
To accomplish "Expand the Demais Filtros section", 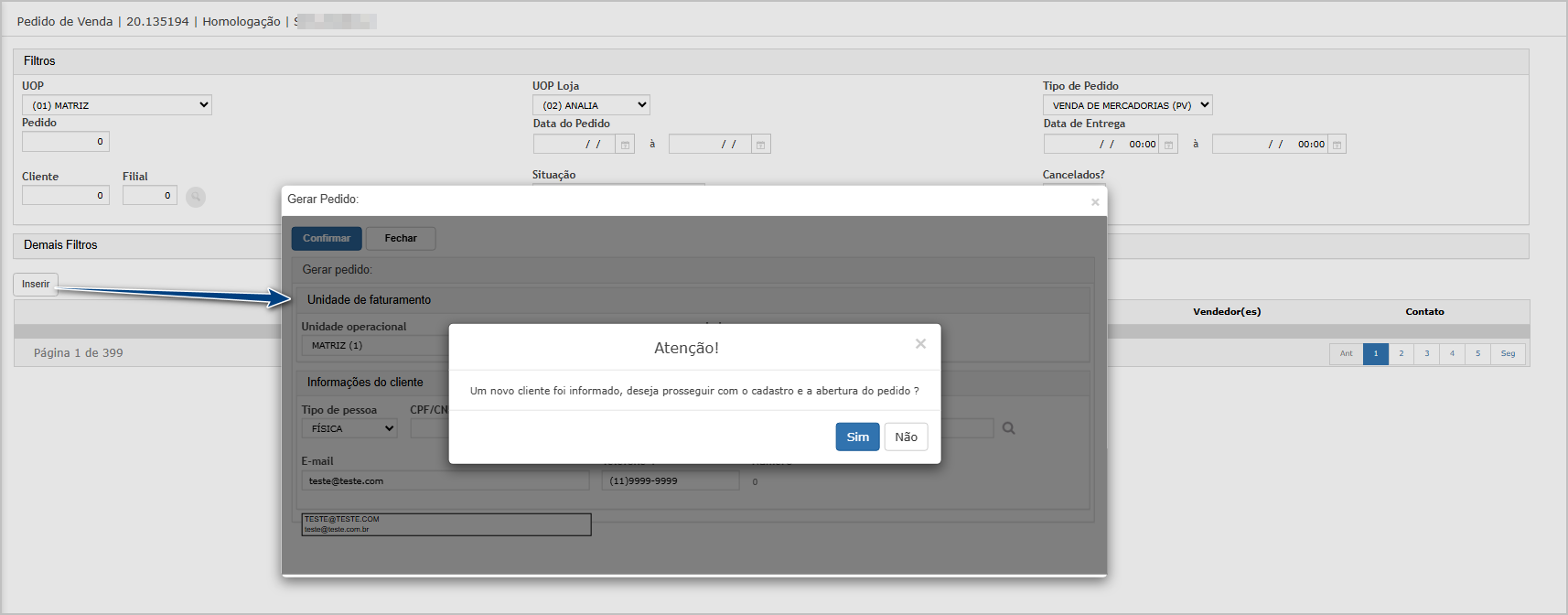I will [x=60, y=245].
